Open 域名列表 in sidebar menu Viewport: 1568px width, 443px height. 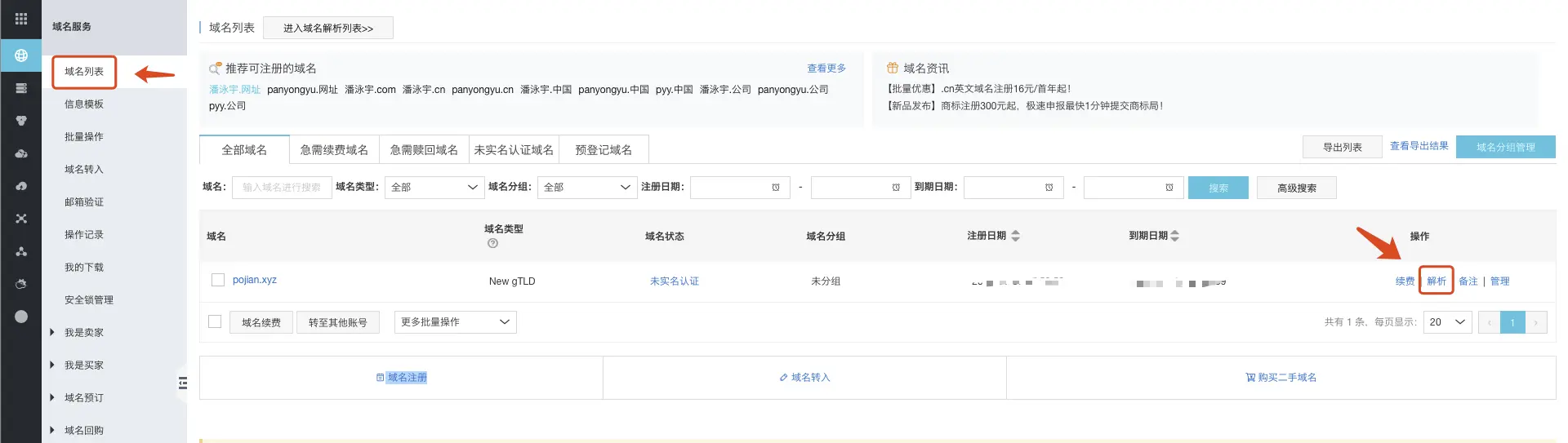[x=84, y=72]
